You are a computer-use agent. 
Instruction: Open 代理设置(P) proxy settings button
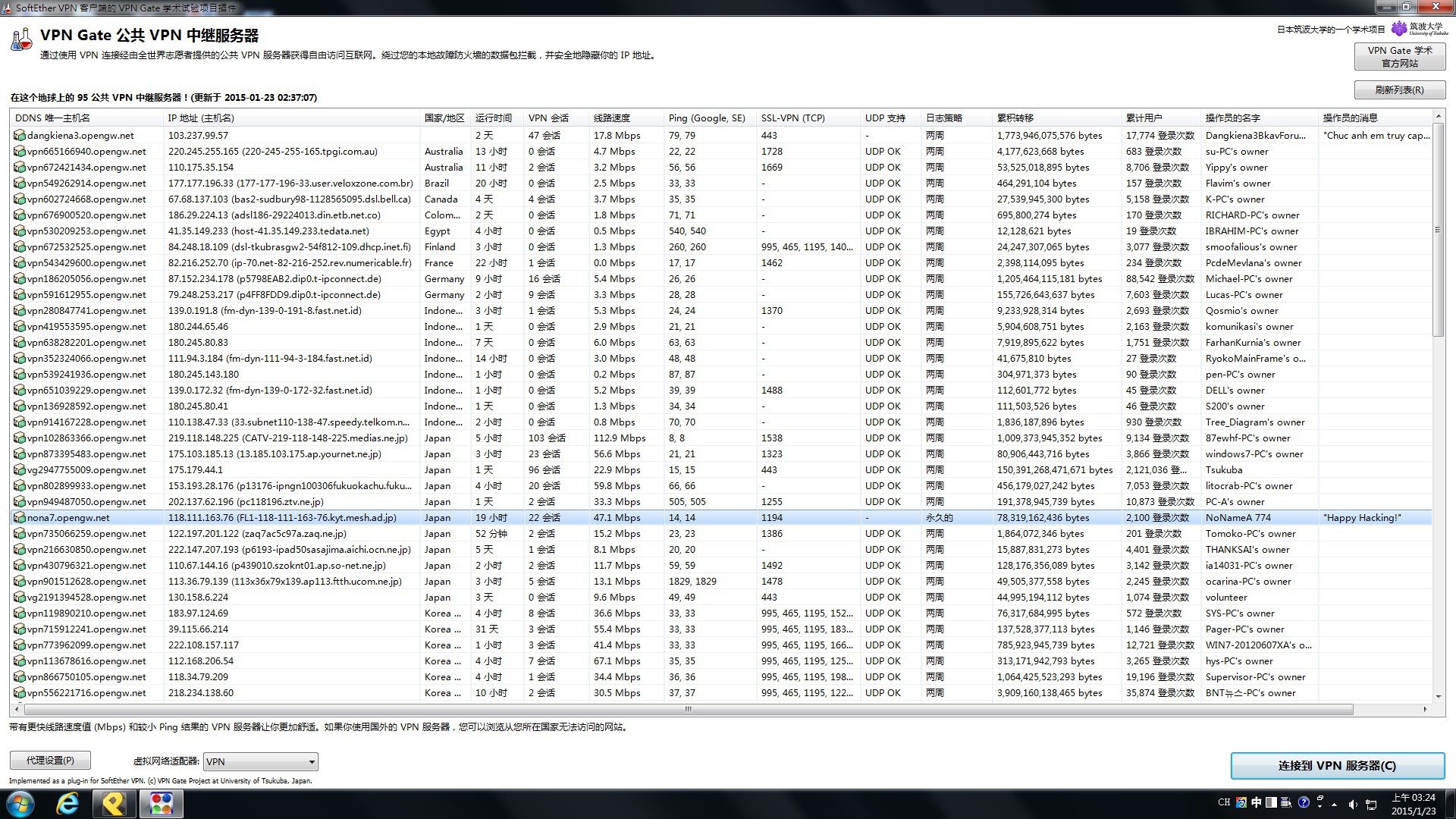(50, 761)
